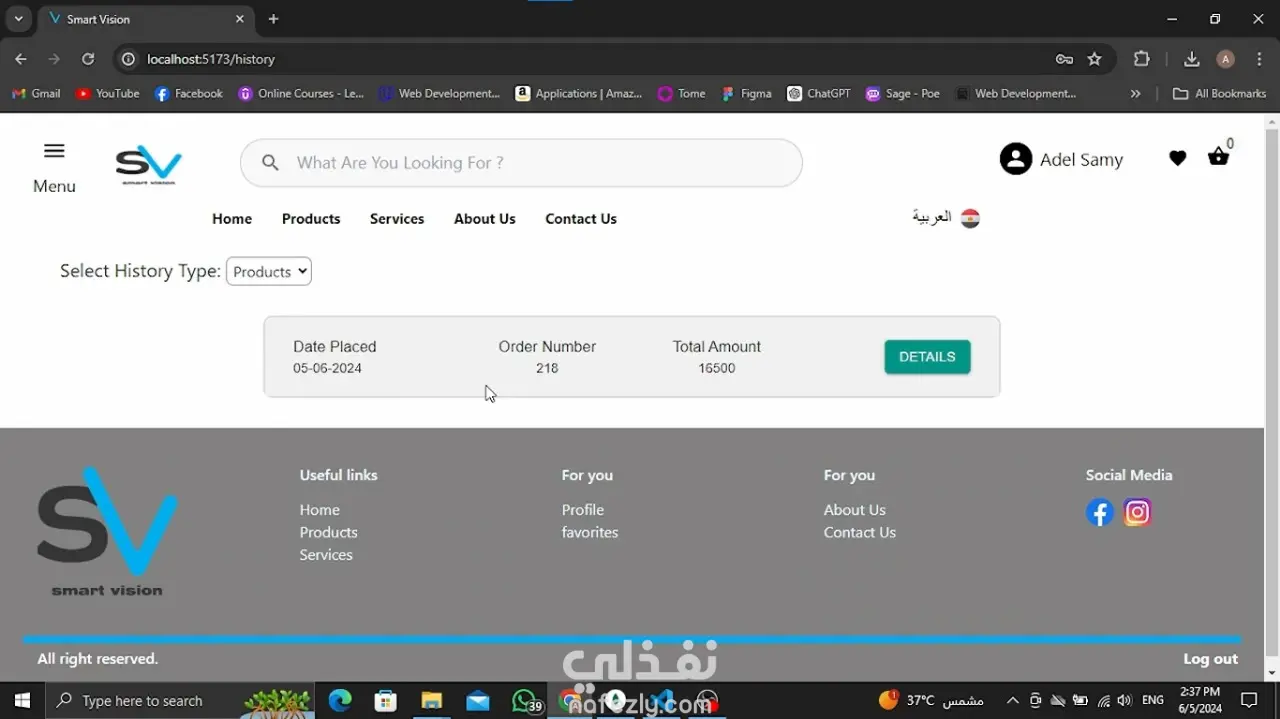Open the footer Services useful link
Image resolution: width=1280 pixels, height=719 pixels.
pyautogui.click(x=326, y=555)
